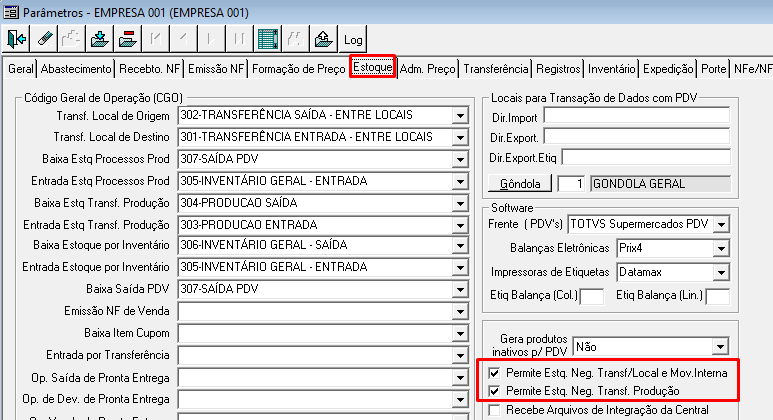Switch to the Transferência tab
The height and width of the screenshot is (420, 773).
495,69
